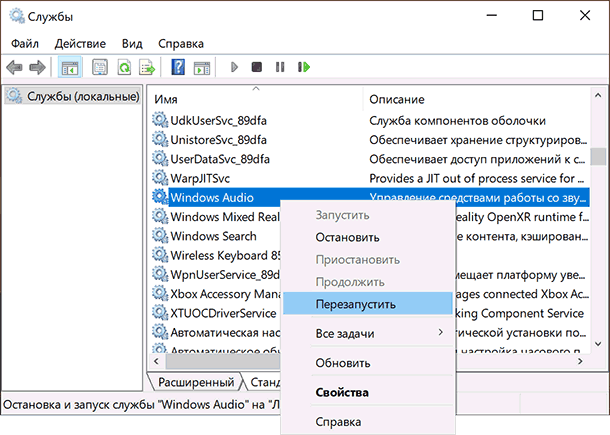
Task: Sort by the Описание column header
Action: pyautogui.click(x=477, y=99)
